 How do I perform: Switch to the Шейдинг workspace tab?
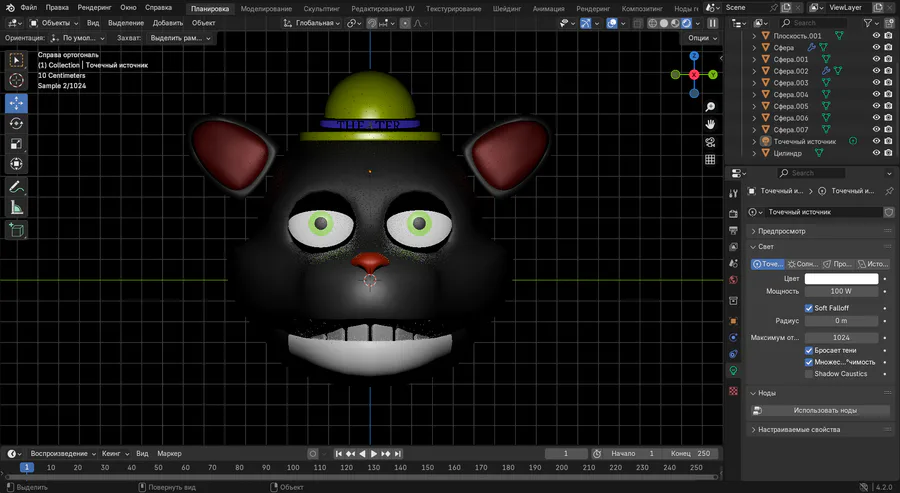tap(507, 9)
